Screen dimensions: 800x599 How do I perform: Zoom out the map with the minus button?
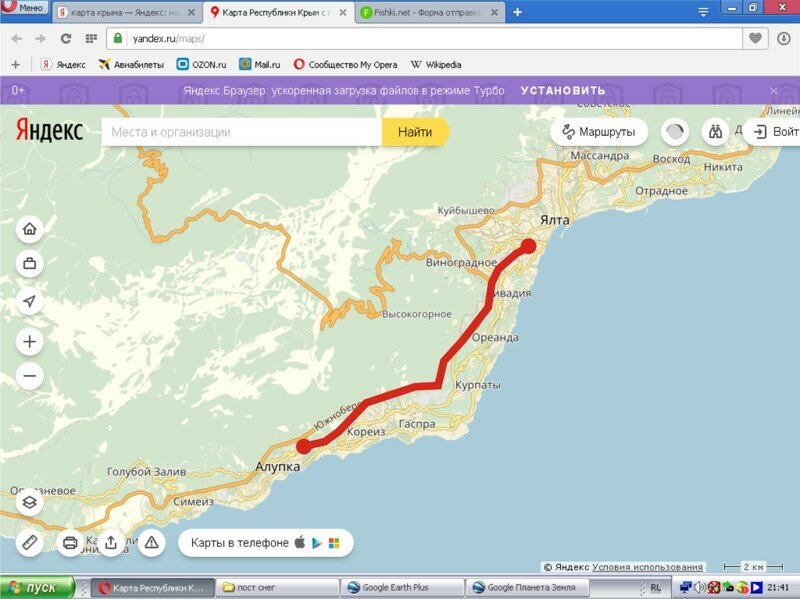pos(30,376)
